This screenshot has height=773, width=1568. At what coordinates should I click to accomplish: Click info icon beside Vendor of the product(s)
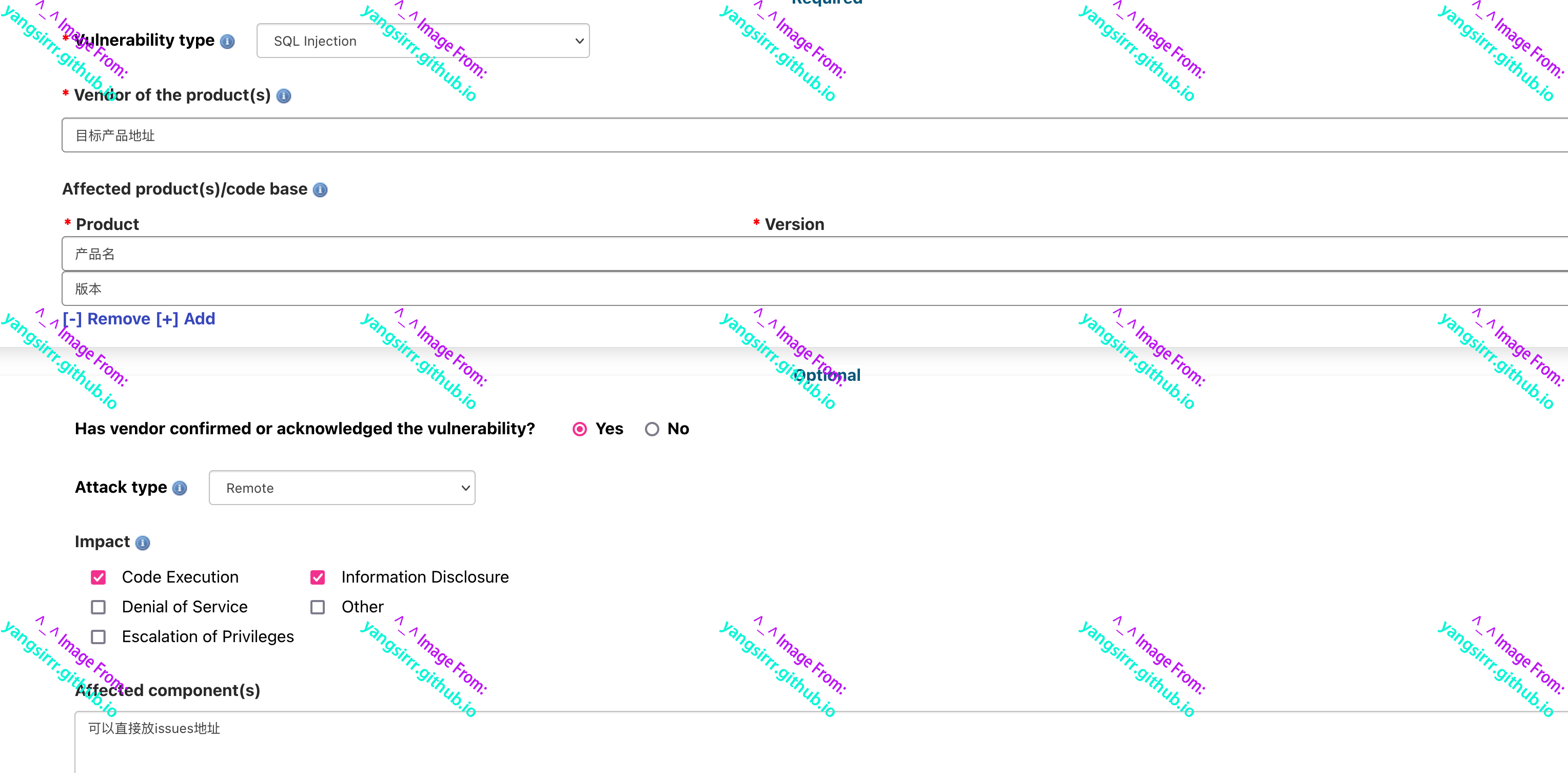tap(284, 96)
